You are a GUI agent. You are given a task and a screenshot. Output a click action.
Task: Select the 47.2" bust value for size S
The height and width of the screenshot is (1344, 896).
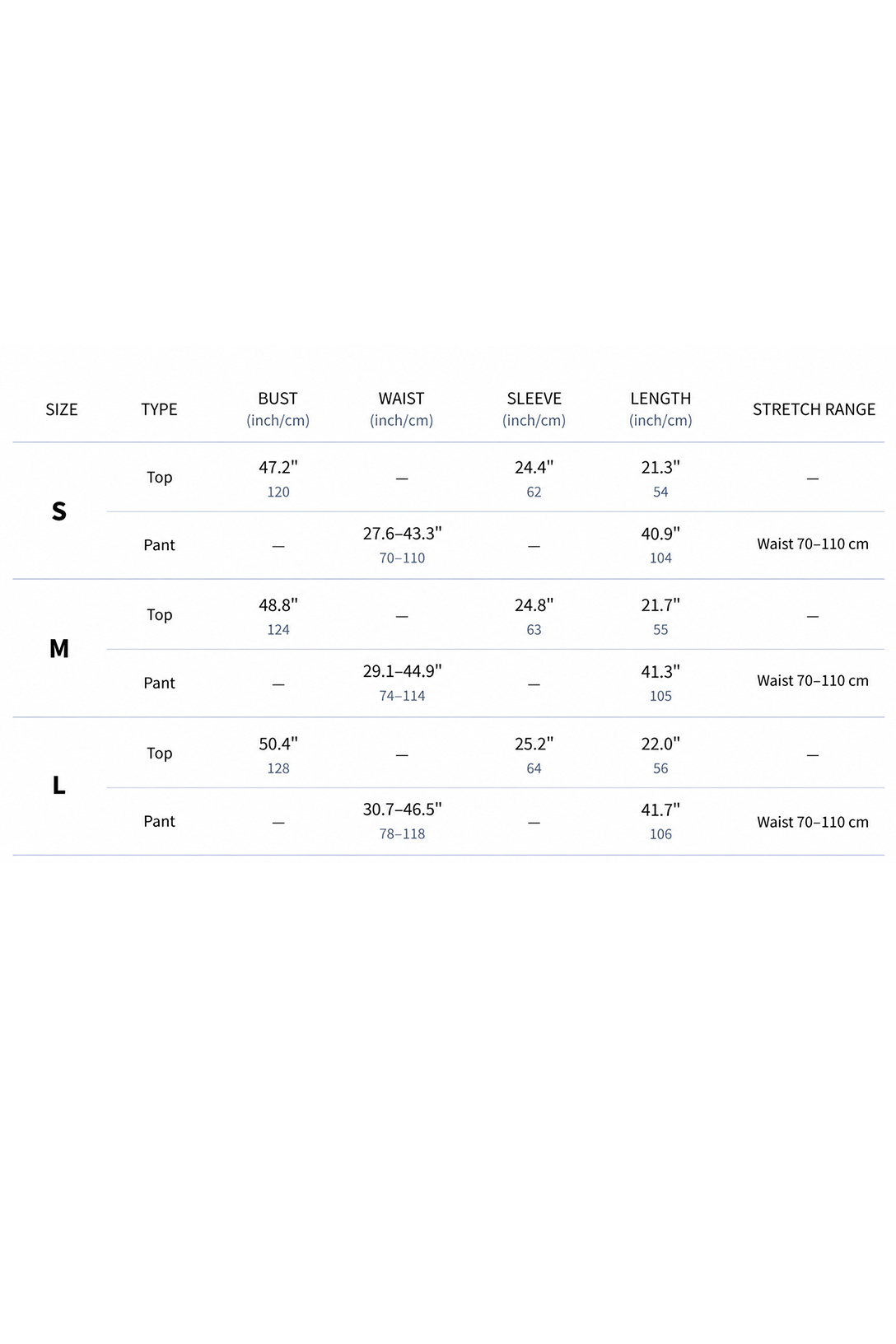(x=278, y=468)
